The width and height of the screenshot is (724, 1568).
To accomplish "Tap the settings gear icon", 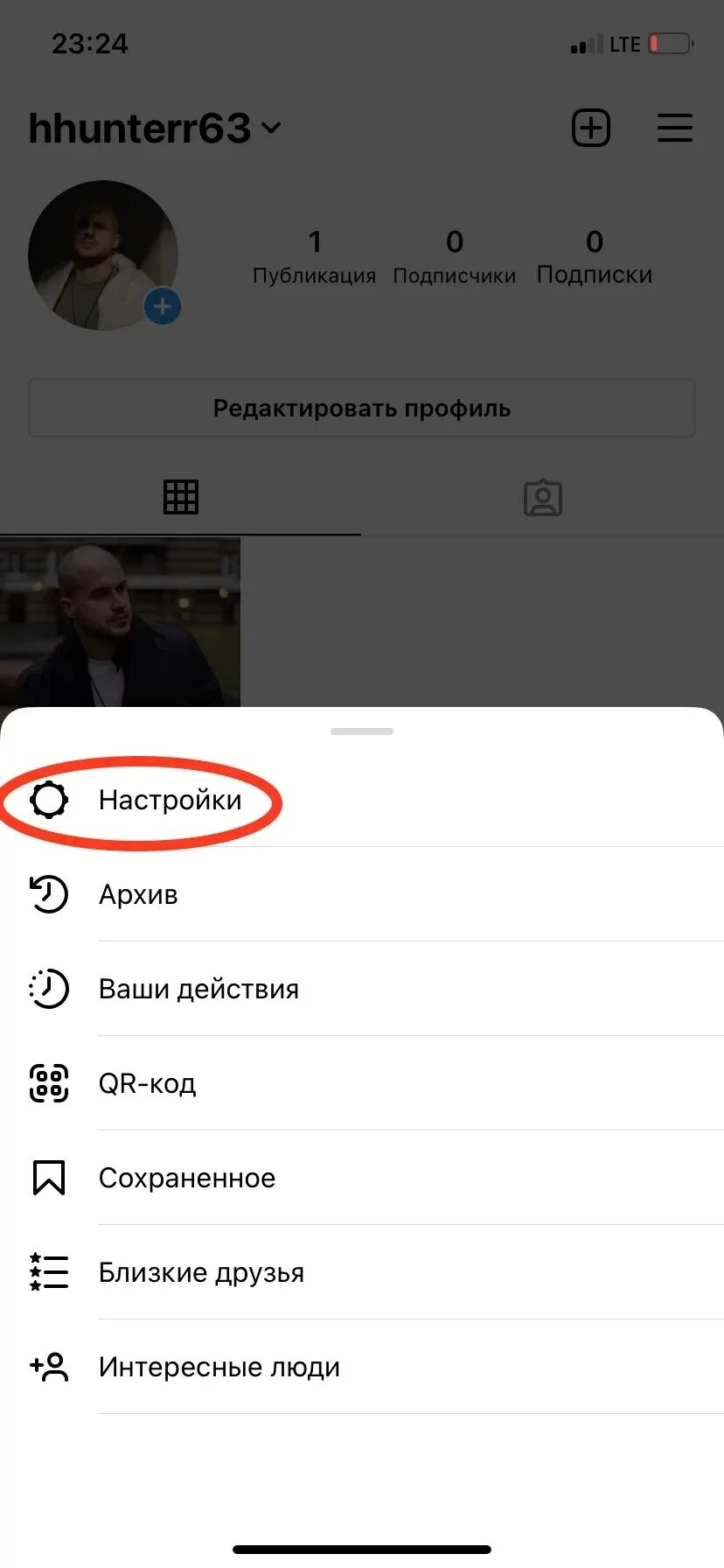I will tap(49, 799).
